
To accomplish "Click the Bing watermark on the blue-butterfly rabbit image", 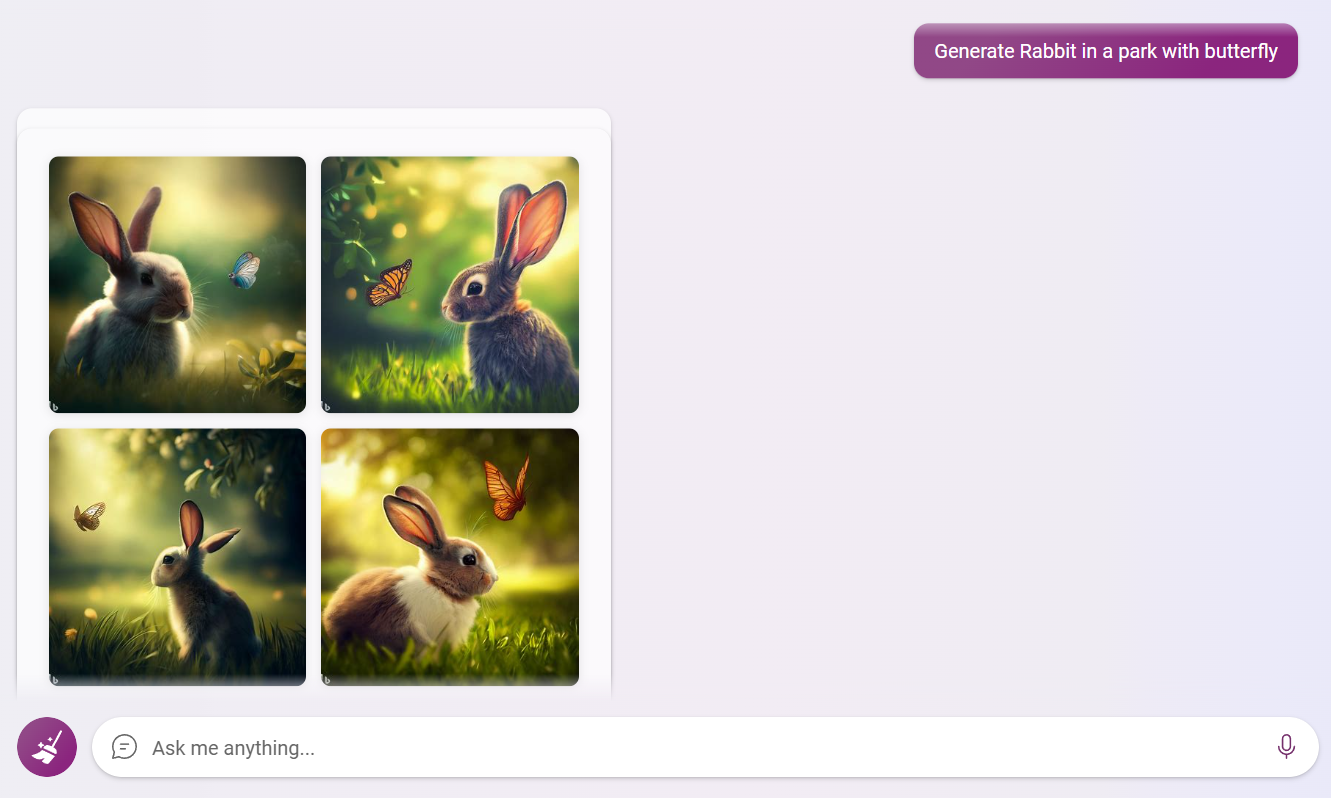I will tap(56, 404).
